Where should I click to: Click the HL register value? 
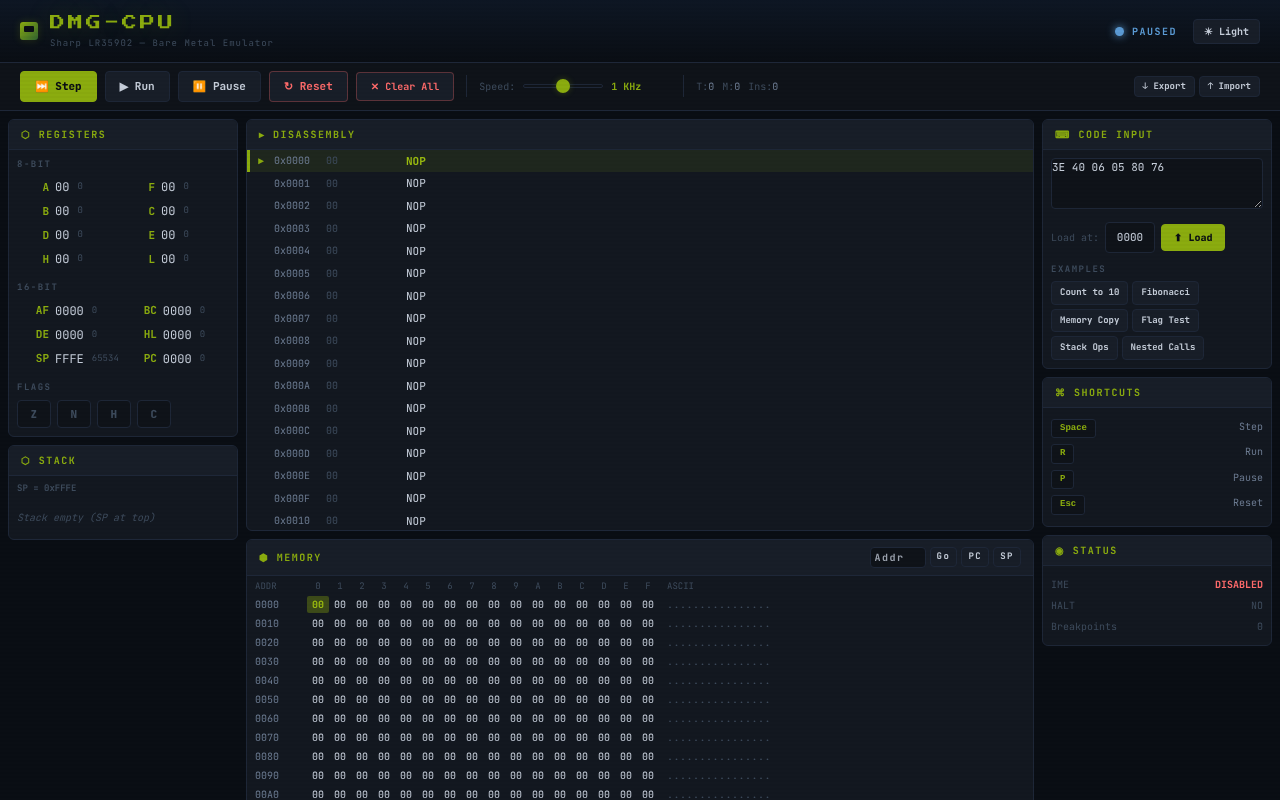[177, 335]
